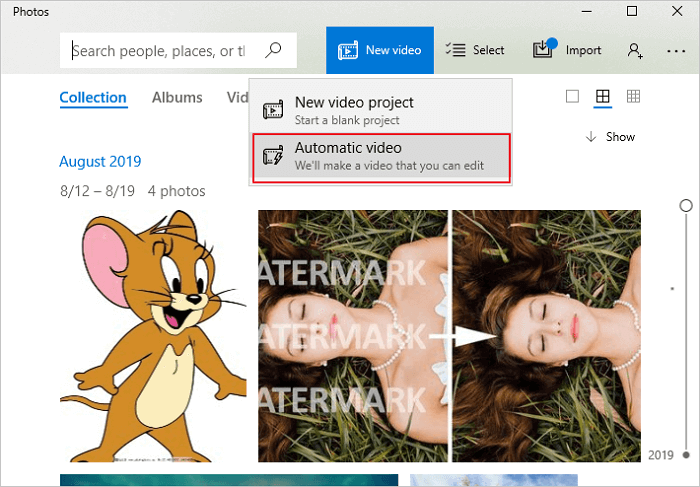700x487 pixels.
Task: Click the Import icon in toolbar
Action: [543, 50]
